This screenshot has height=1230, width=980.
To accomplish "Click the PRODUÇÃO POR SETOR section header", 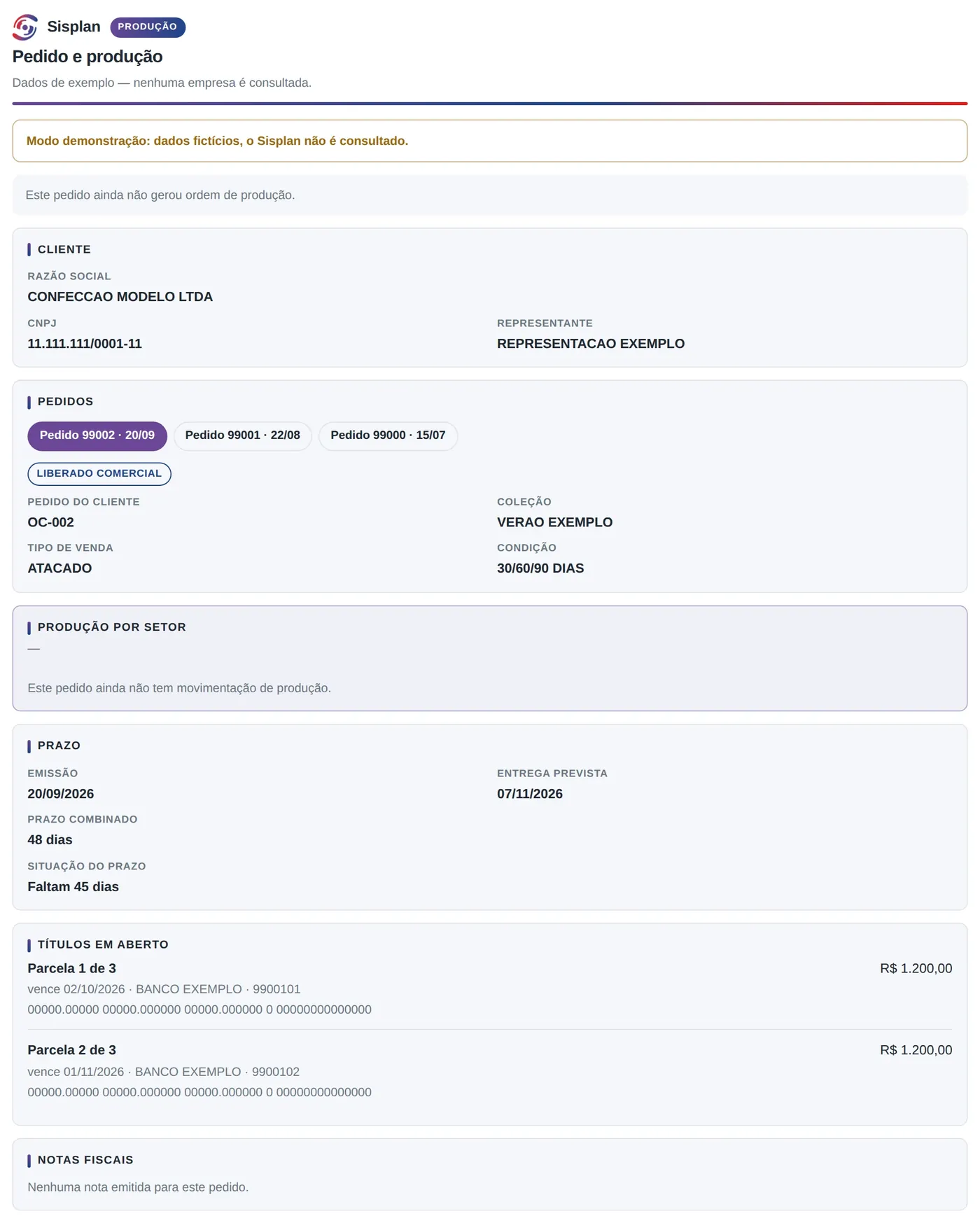I will 112,627.
